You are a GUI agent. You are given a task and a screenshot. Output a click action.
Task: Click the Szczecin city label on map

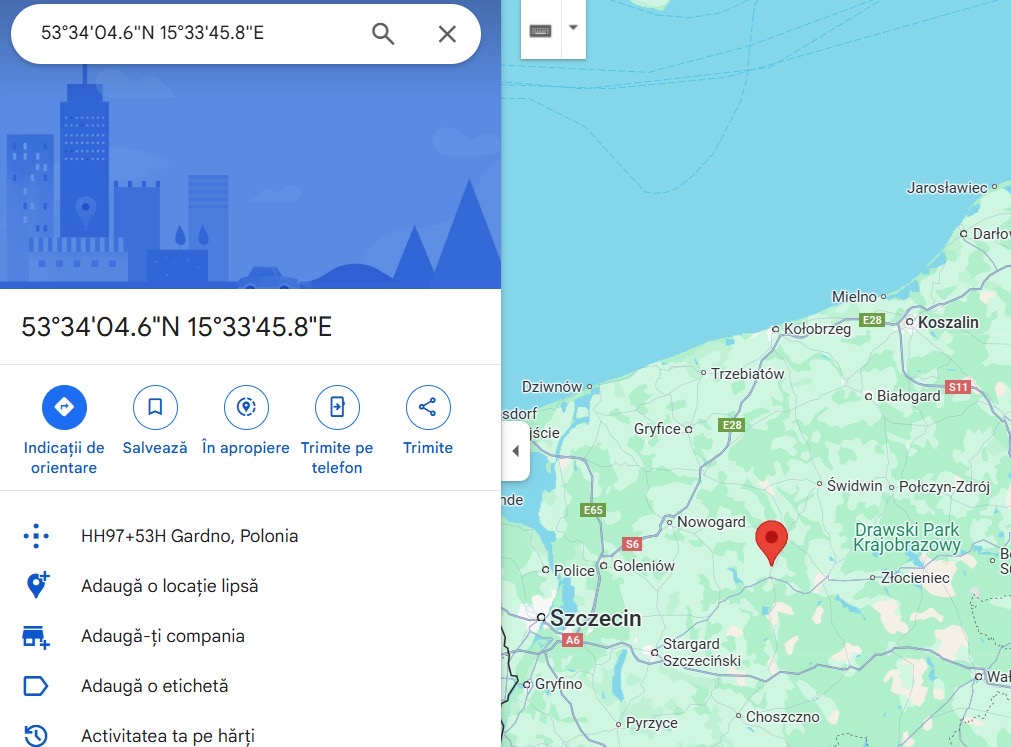coord(595,618)
